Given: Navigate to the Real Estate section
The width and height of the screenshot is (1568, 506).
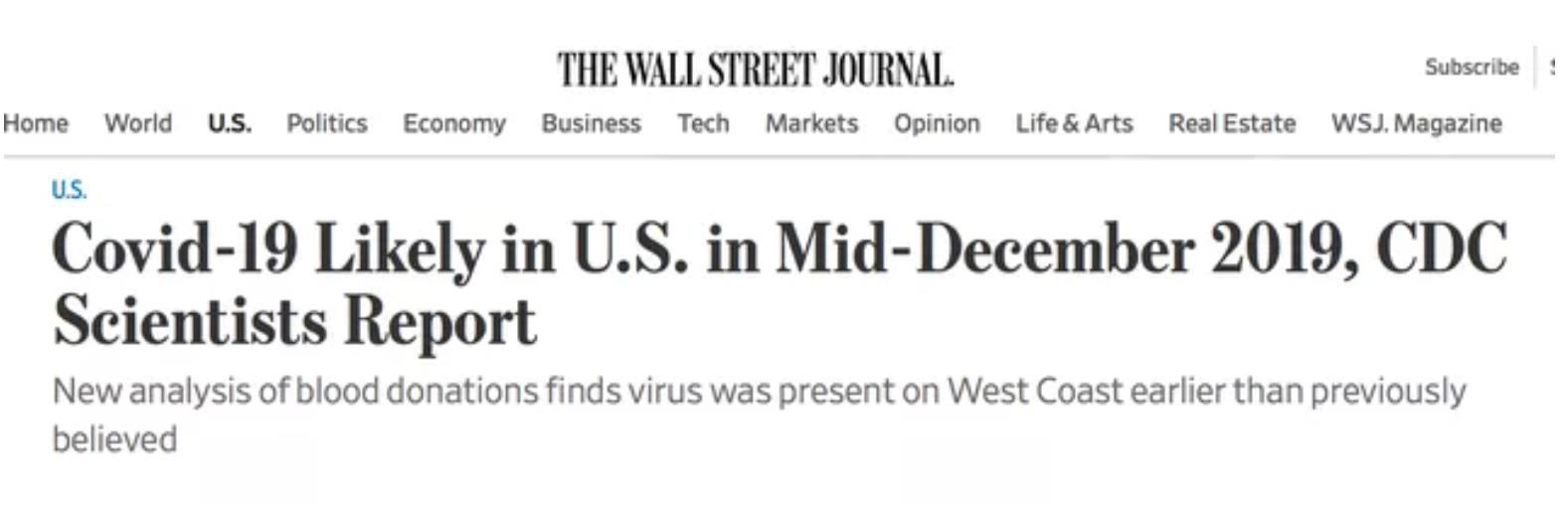Looking at the screenshot, I should 1232,123.
